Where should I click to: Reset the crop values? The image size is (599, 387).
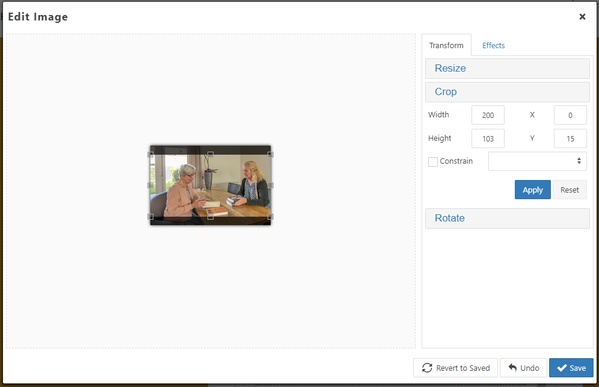pyautogui.click(x=569, y=190)
